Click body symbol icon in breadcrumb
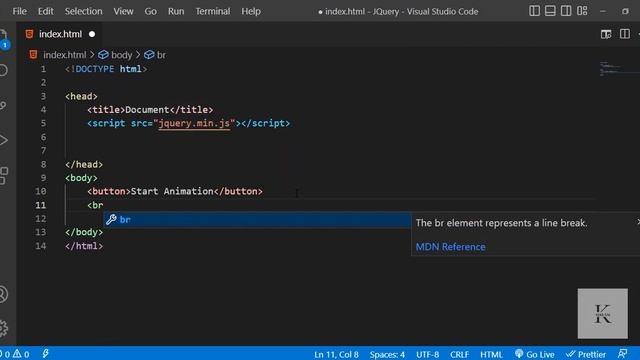 point(103,55)
